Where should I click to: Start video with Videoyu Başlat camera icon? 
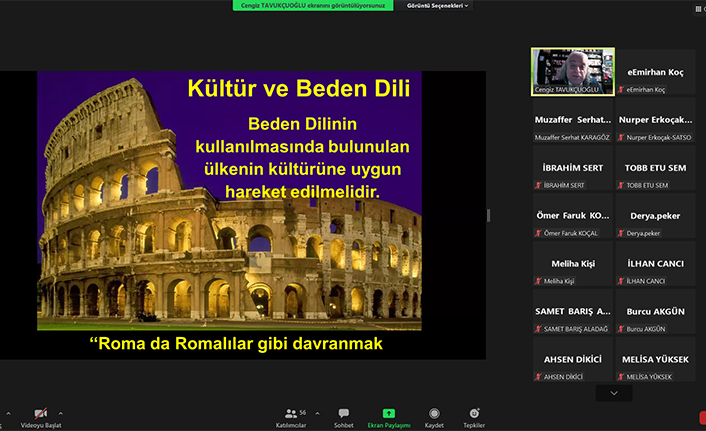tap(40, 413)
